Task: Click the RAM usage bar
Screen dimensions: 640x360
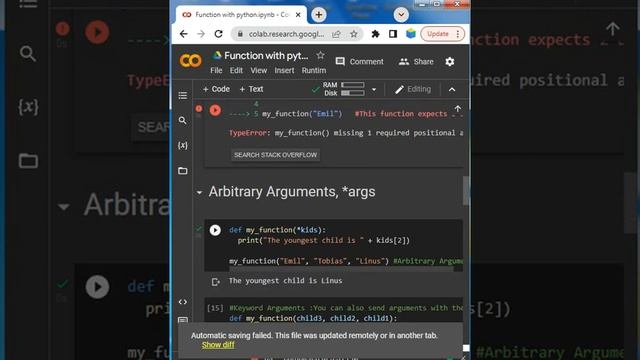Action: 353,85
